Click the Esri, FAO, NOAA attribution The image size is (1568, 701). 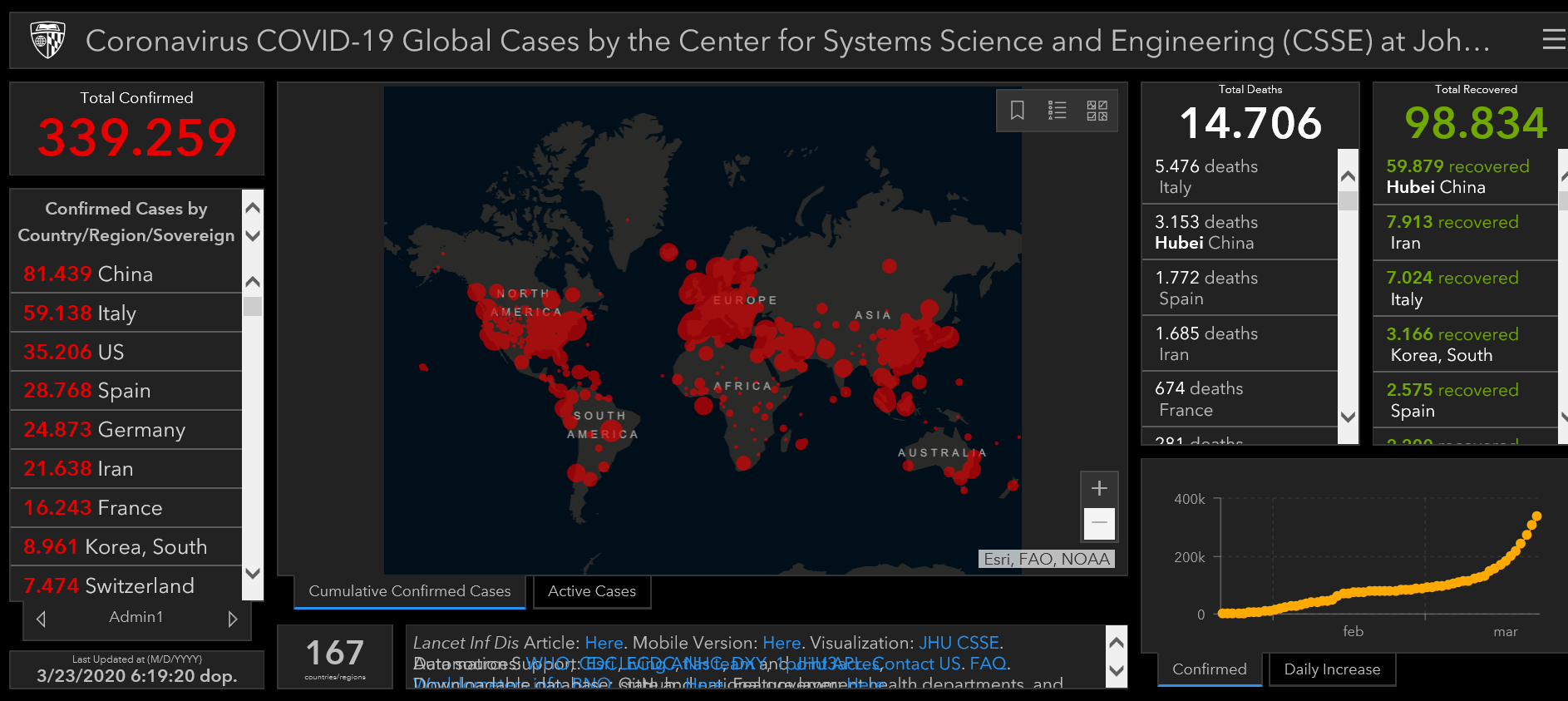click(x=1047, y=559)
